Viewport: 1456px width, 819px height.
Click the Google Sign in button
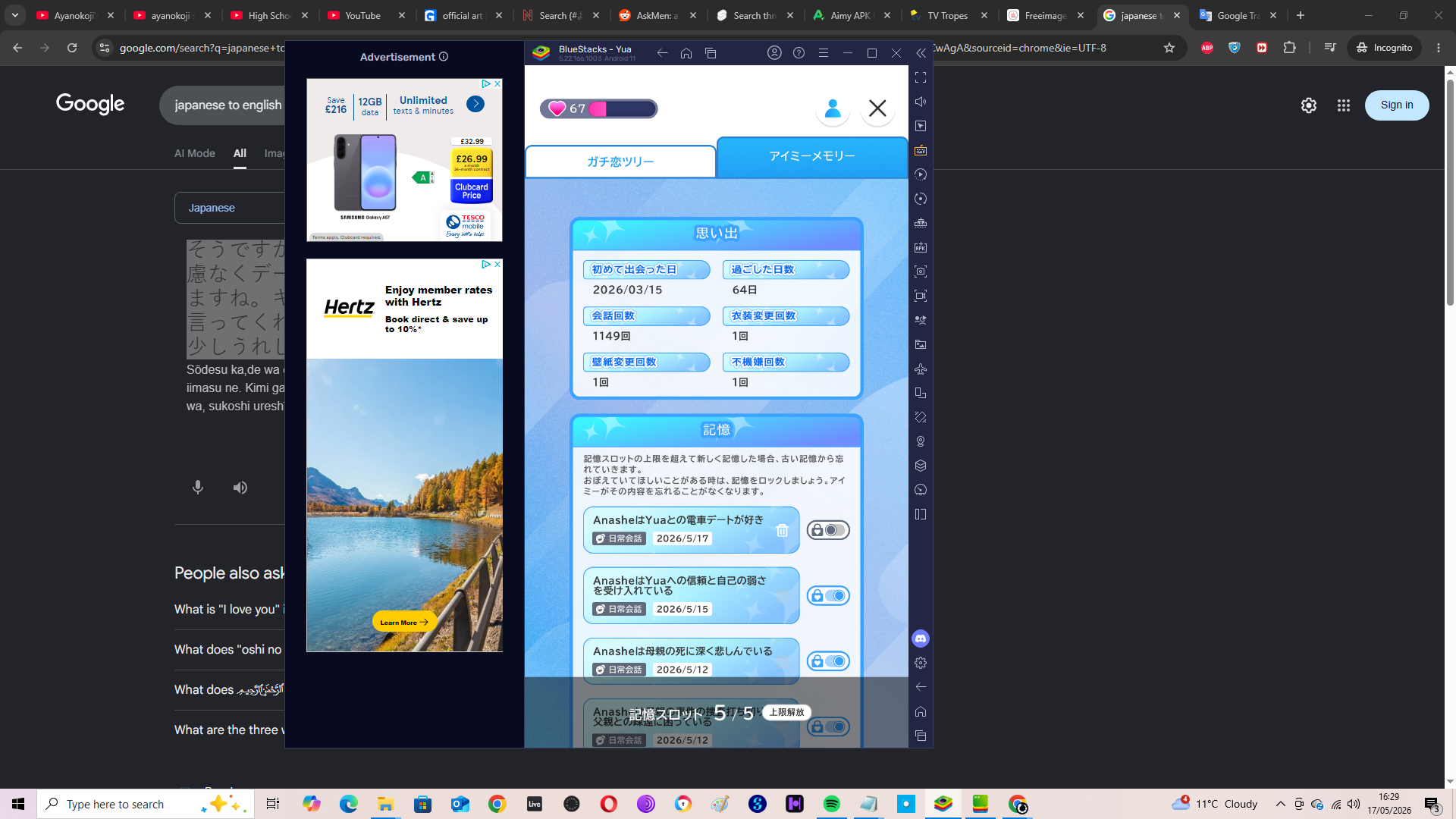[x=1397, y=105]
